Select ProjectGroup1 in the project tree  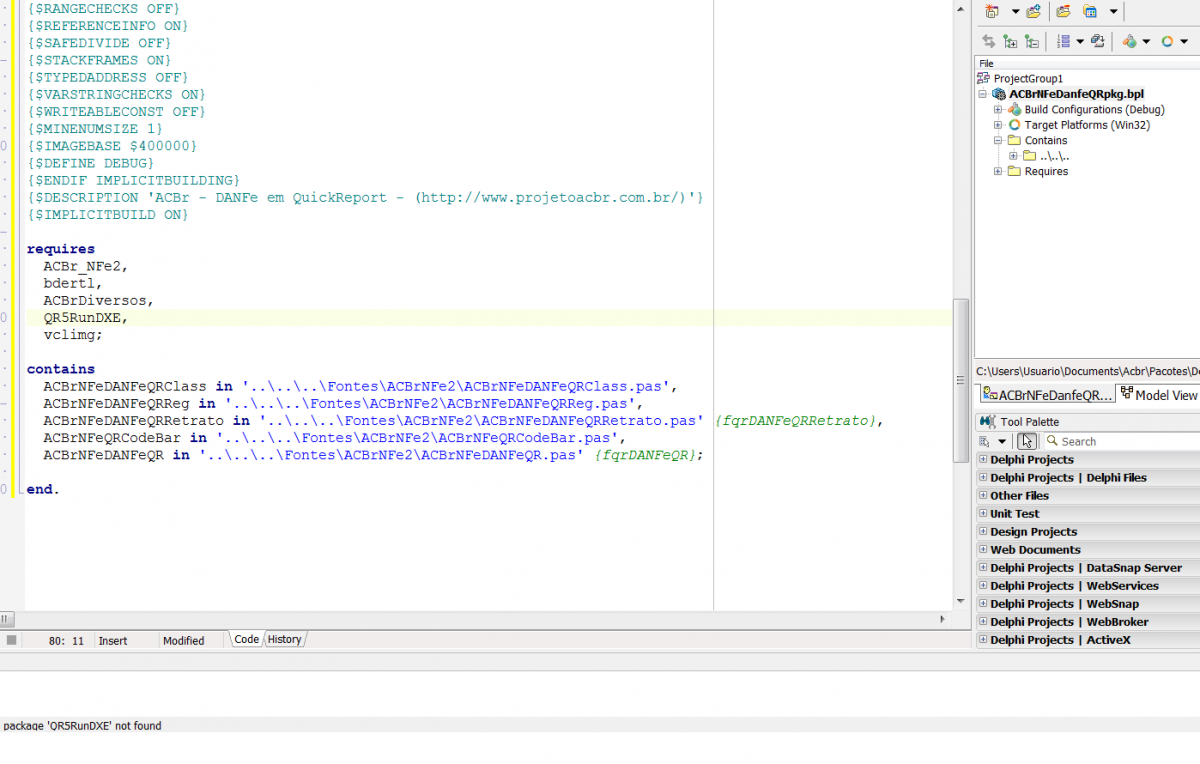click(x=1028, y=78)
